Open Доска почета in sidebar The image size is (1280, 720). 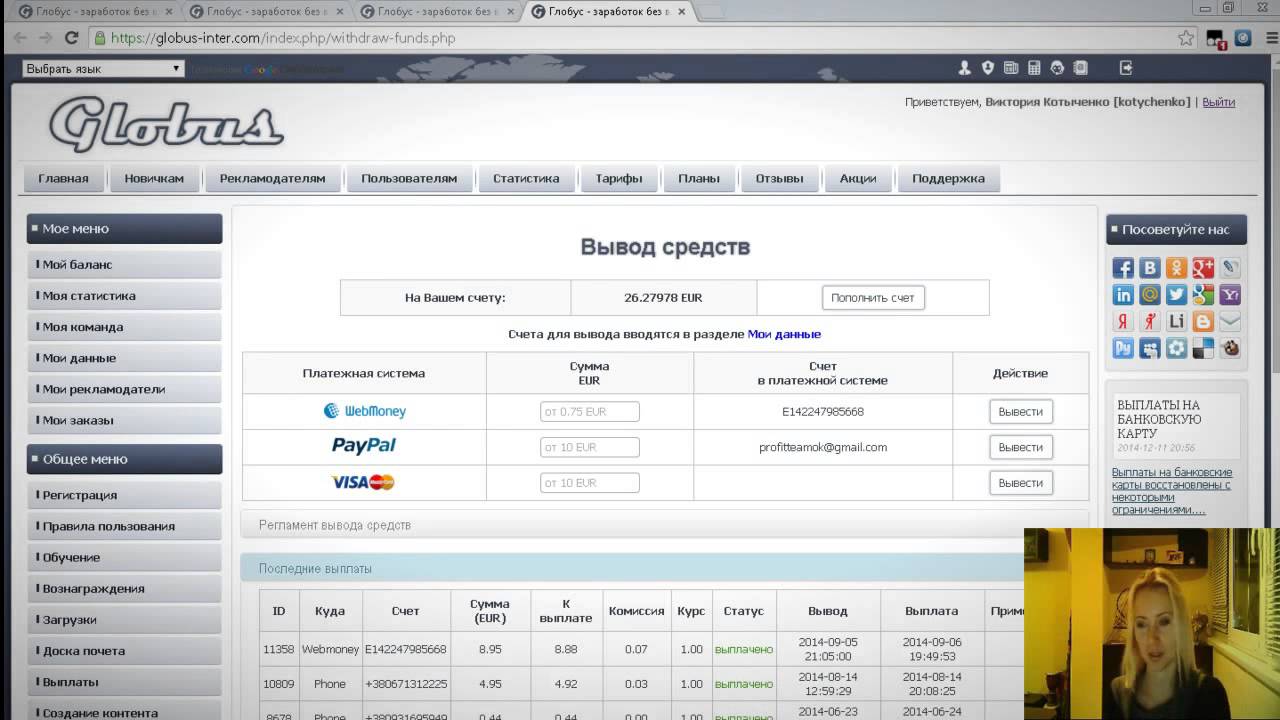tap(124, 651)
